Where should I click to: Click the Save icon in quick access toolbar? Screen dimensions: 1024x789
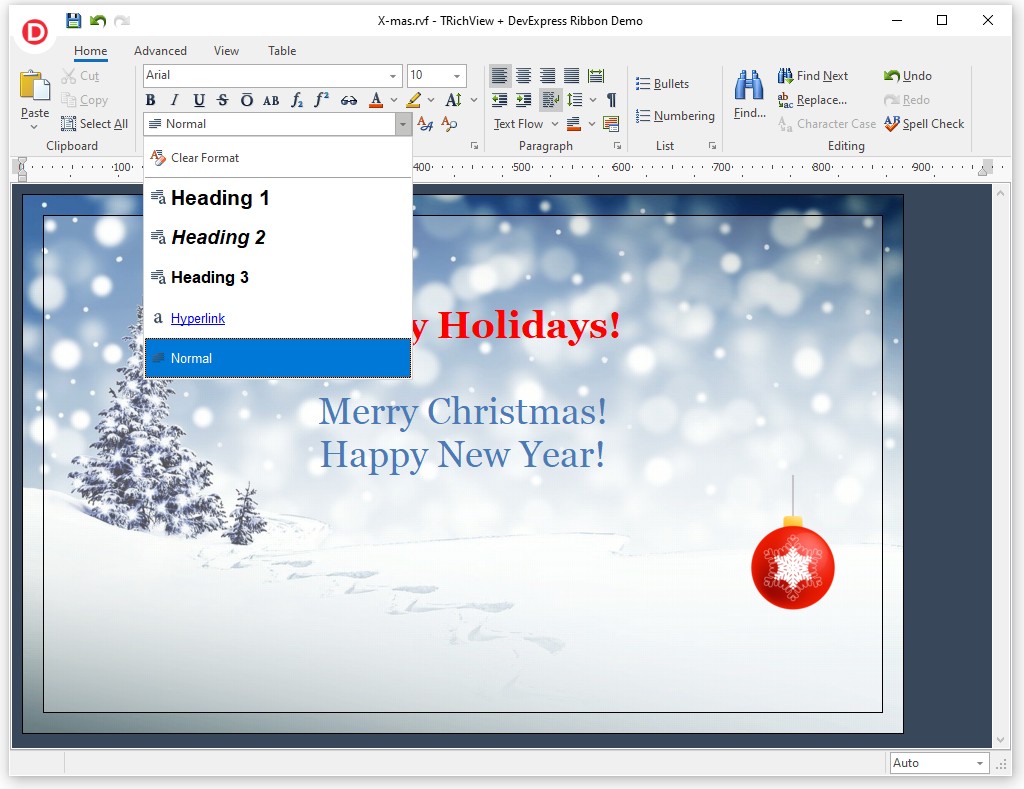coord(74,21)
